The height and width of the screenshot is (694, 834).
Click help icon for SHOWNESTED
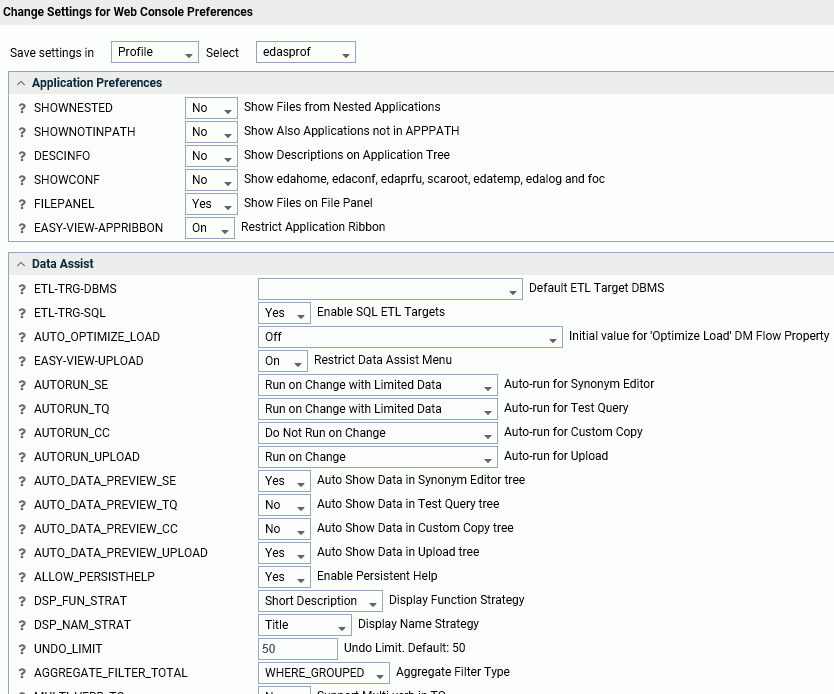(22, 108)
